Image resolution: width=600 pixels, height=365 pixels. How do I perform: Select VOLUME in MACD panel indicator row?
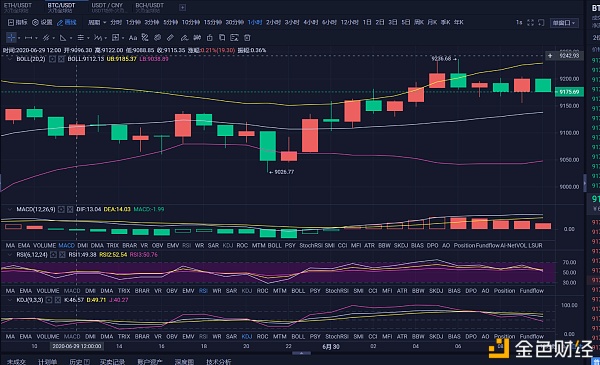click(44, 246)
